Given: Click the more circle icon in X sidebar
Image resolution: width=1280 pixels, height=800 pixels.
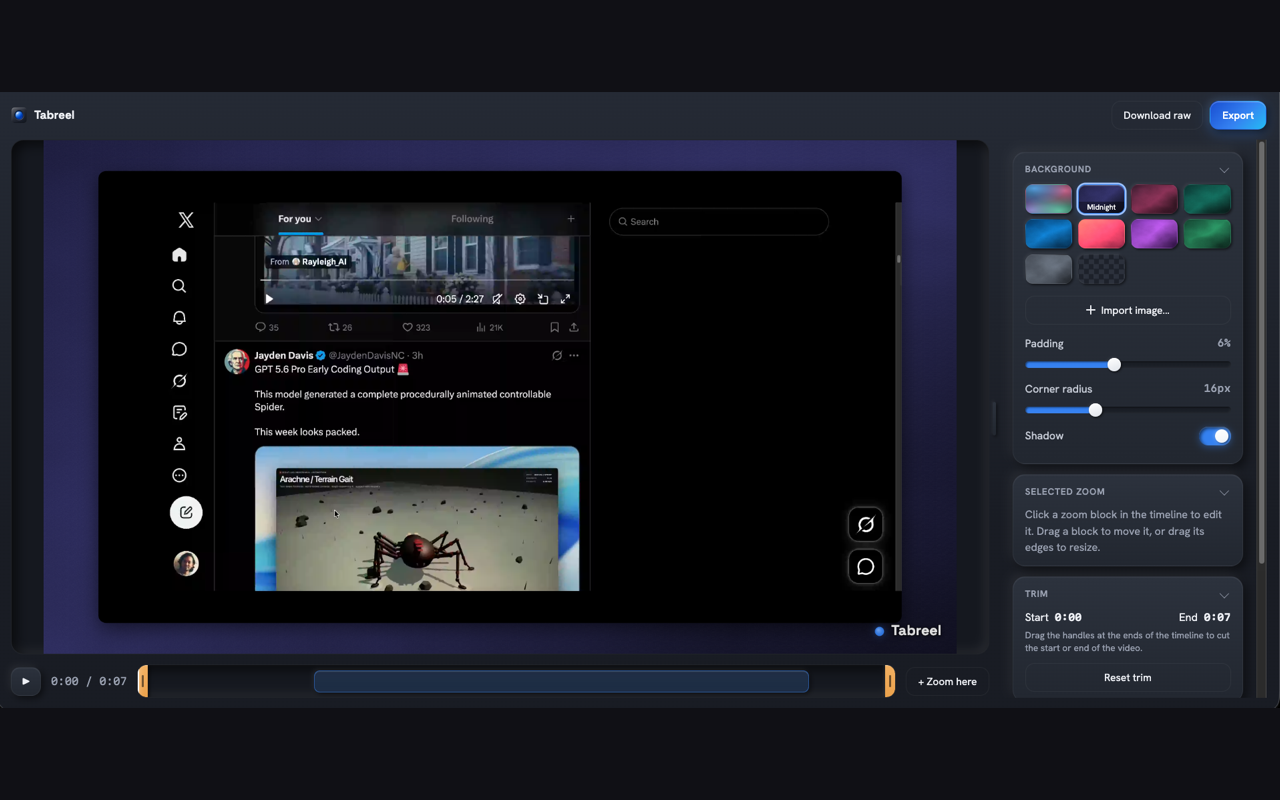Looking at the screenshot, I should pyautogui.click(x=179, y=476).
